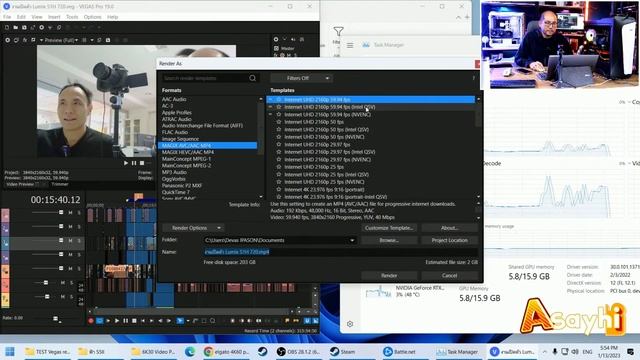Solo the fourth track
The image size is (640, 360).
(x=79, y=254)
